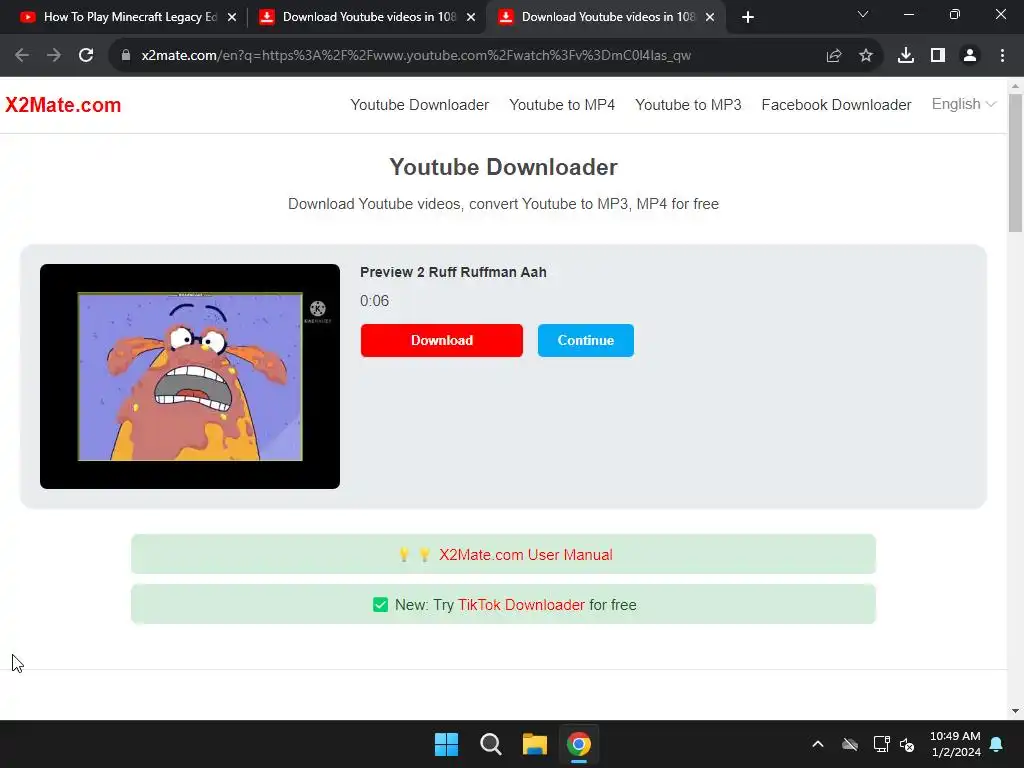1024x768 pixels.
Task: Open X2Mate.com User Manual link
Action: pos(526,554)
